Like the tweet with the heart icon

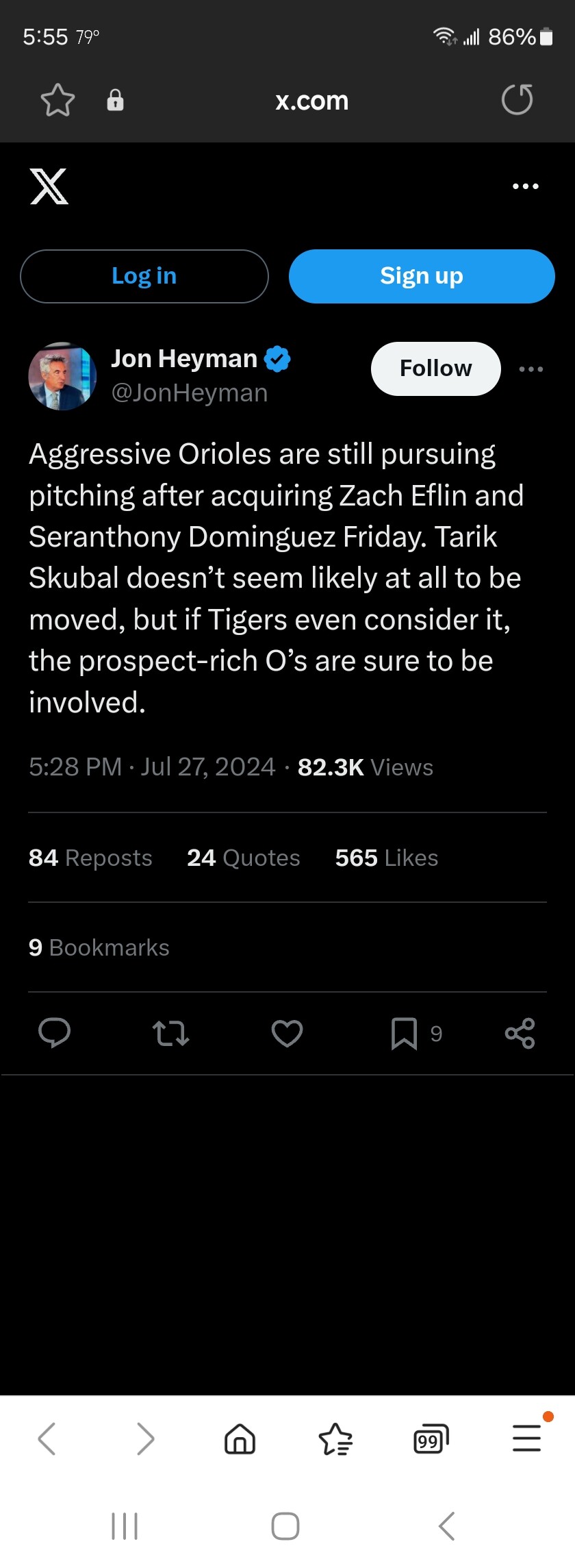pos(287,1033)
